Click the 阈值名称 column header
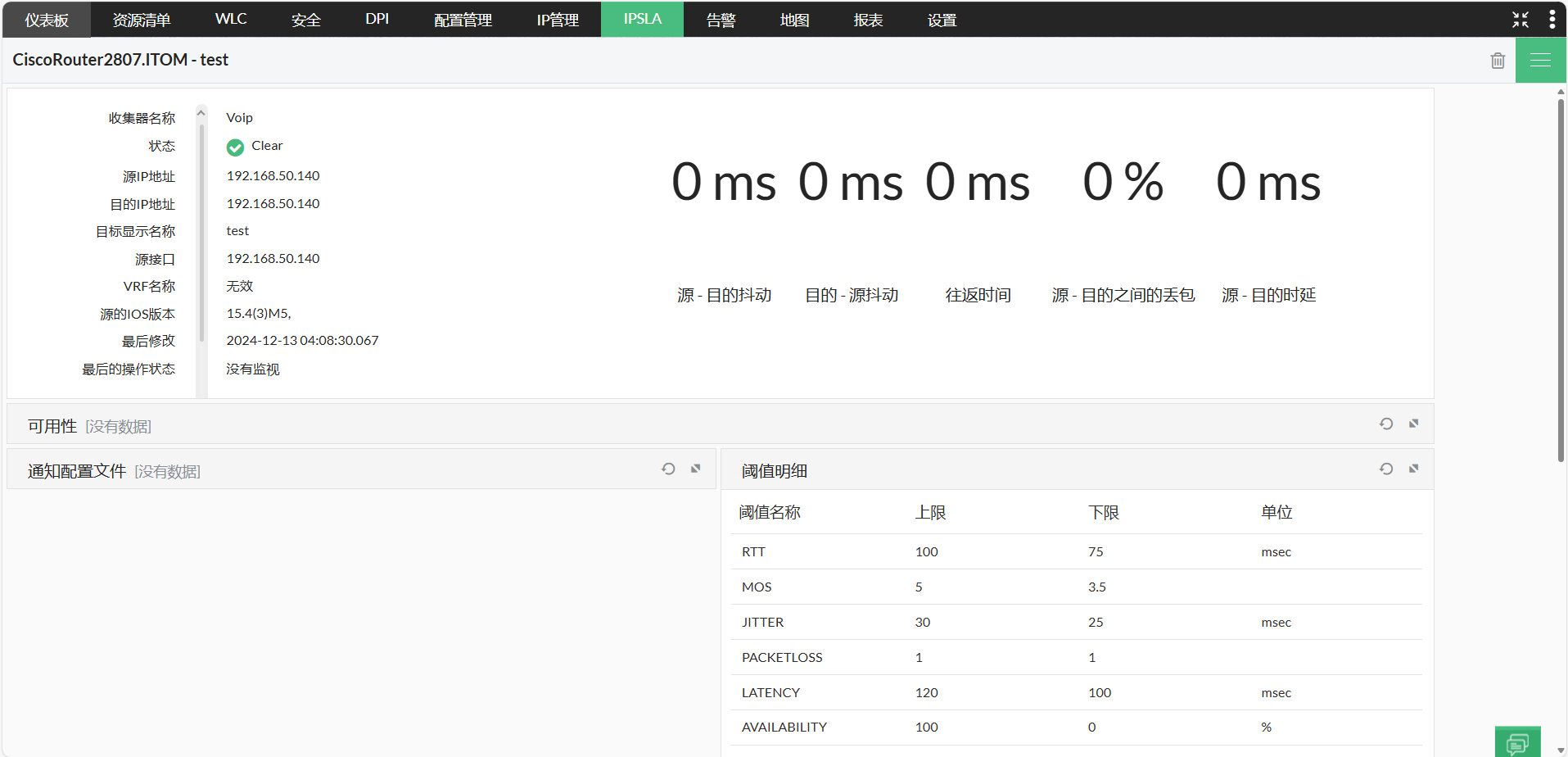1568x757 pixels. point(770,513)
